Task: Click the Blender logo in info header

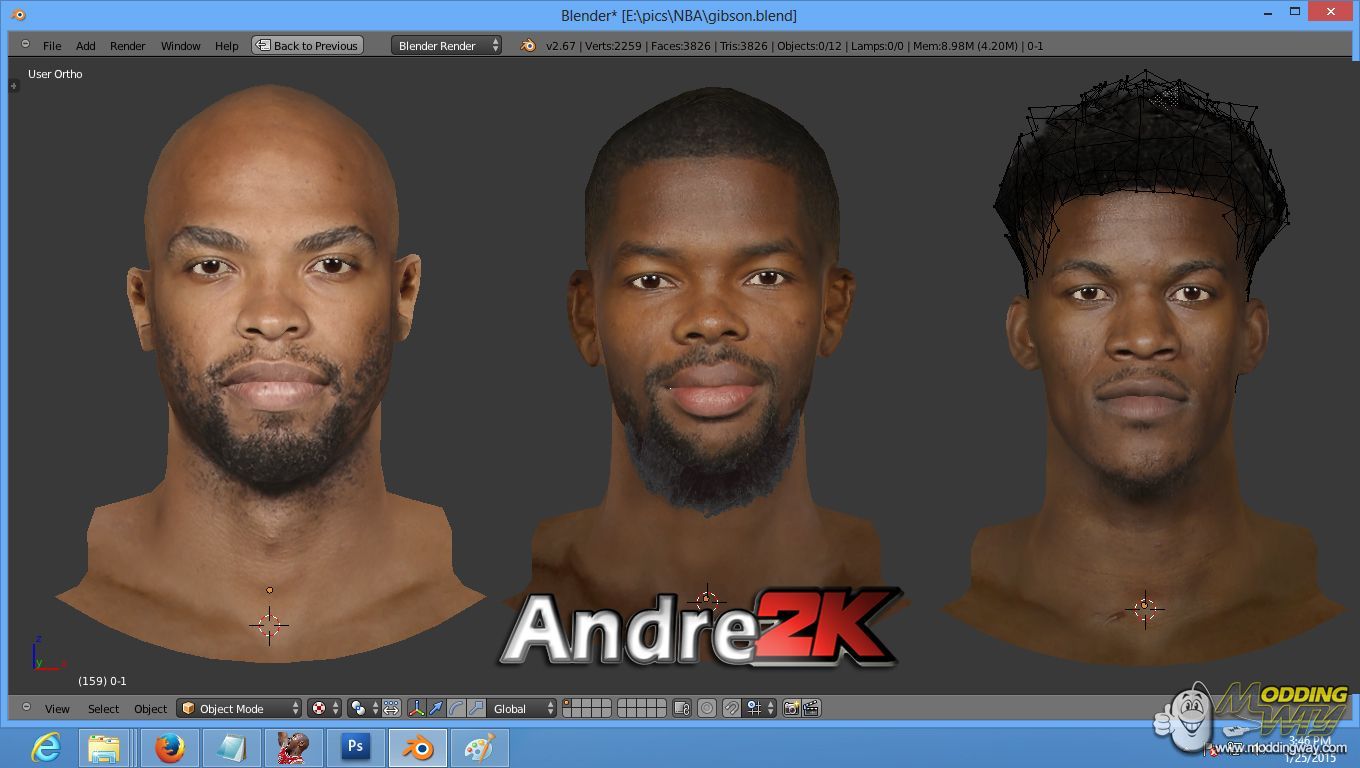Action: coord(528,46)
